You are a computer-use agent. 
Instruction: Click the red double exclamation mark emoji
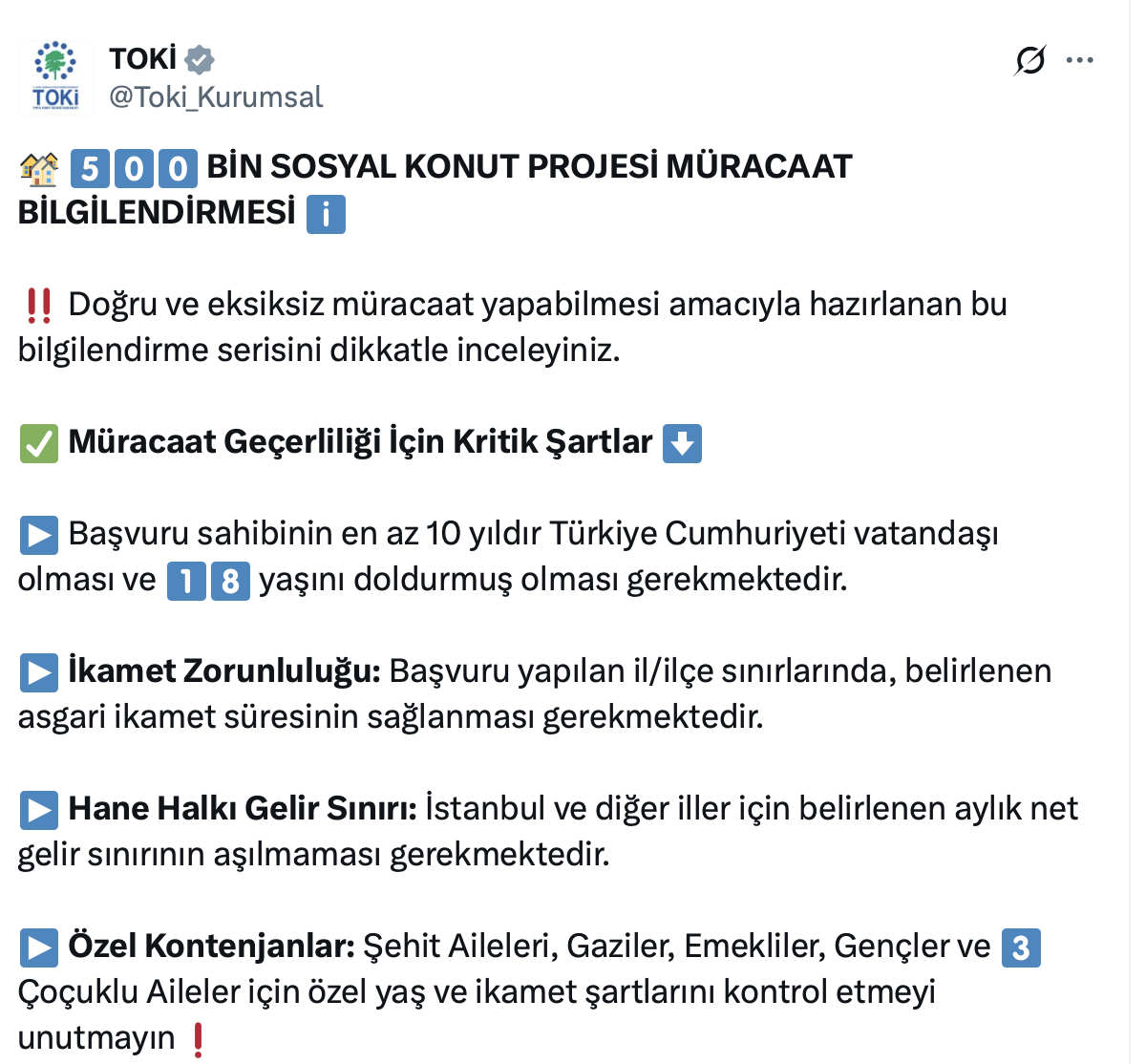click(x=39, y=306)
